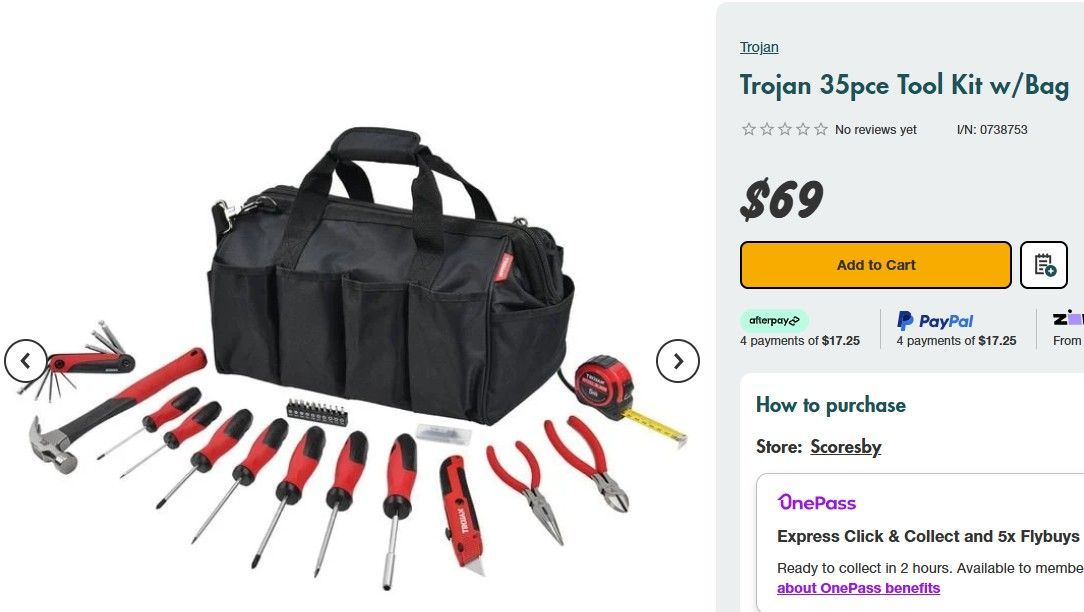Open the about OnePass benefits link
Viewport: 1084px width, 612px height.
[x=858, y=588]
